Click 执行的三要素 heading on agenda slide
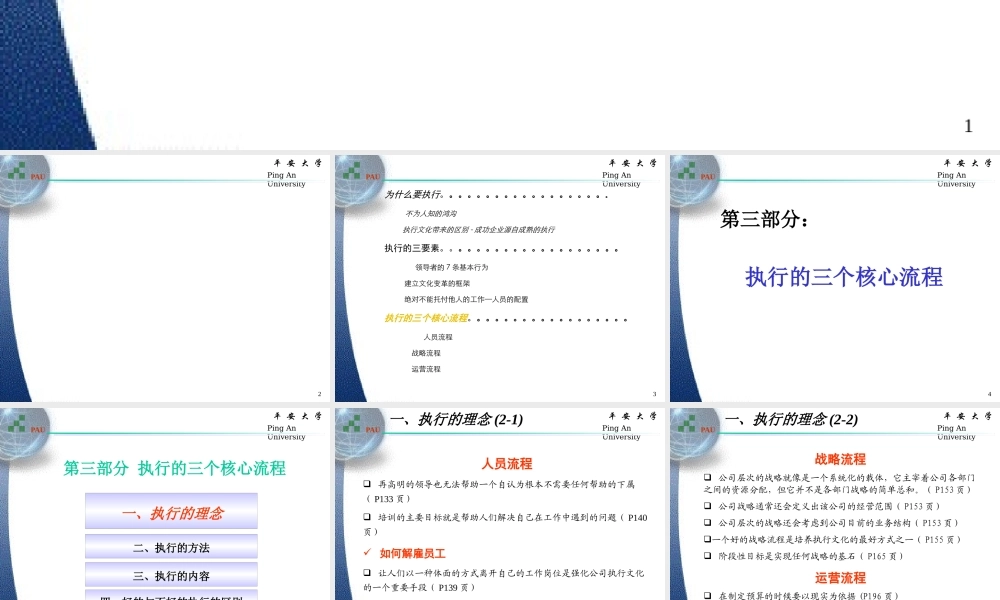The width and height of the screenshot is (1000, 600). tap(412, 248)
